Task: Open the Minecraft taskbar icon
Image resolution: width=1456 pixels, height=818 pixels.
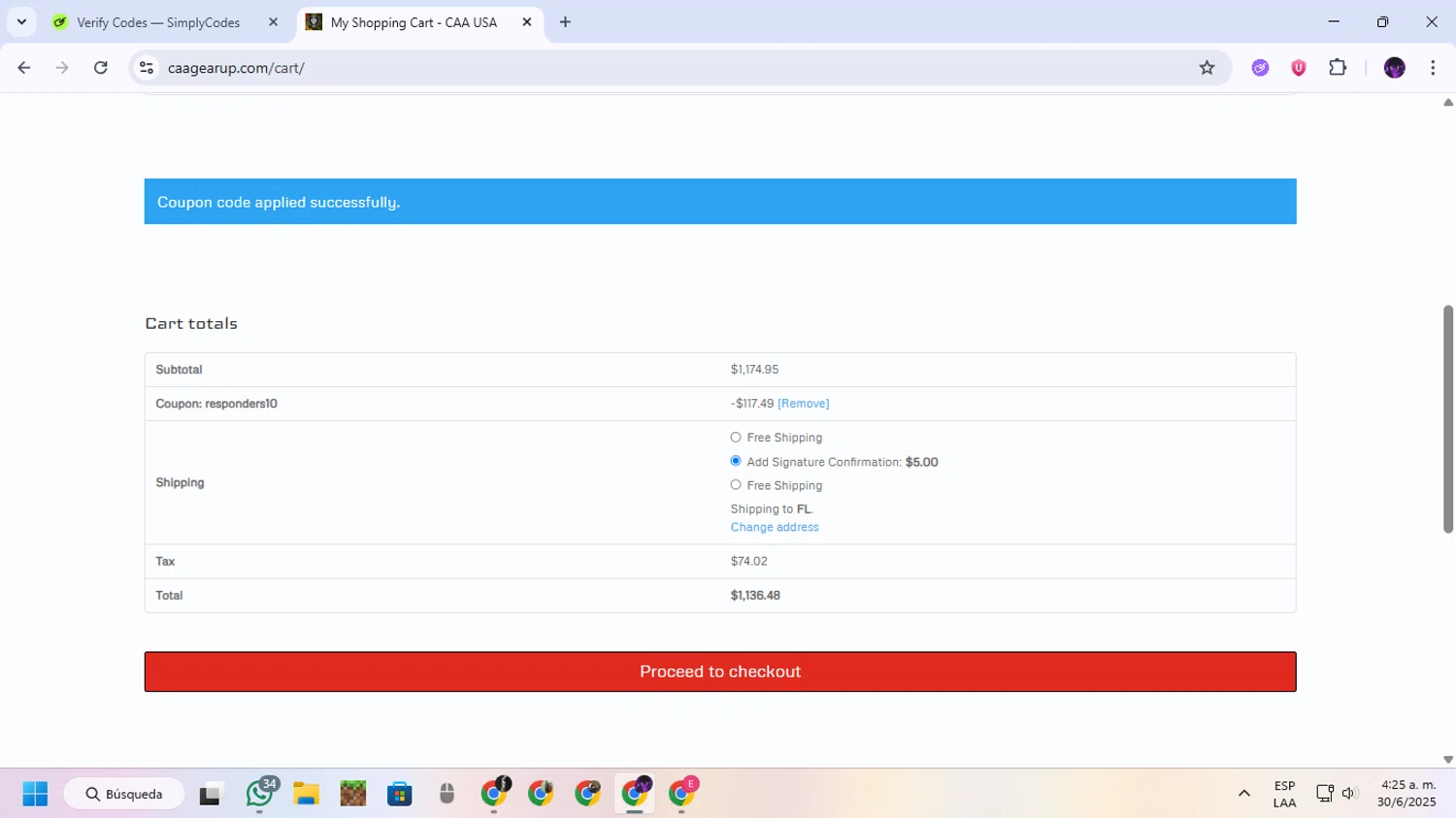Action: click(353, 794)
